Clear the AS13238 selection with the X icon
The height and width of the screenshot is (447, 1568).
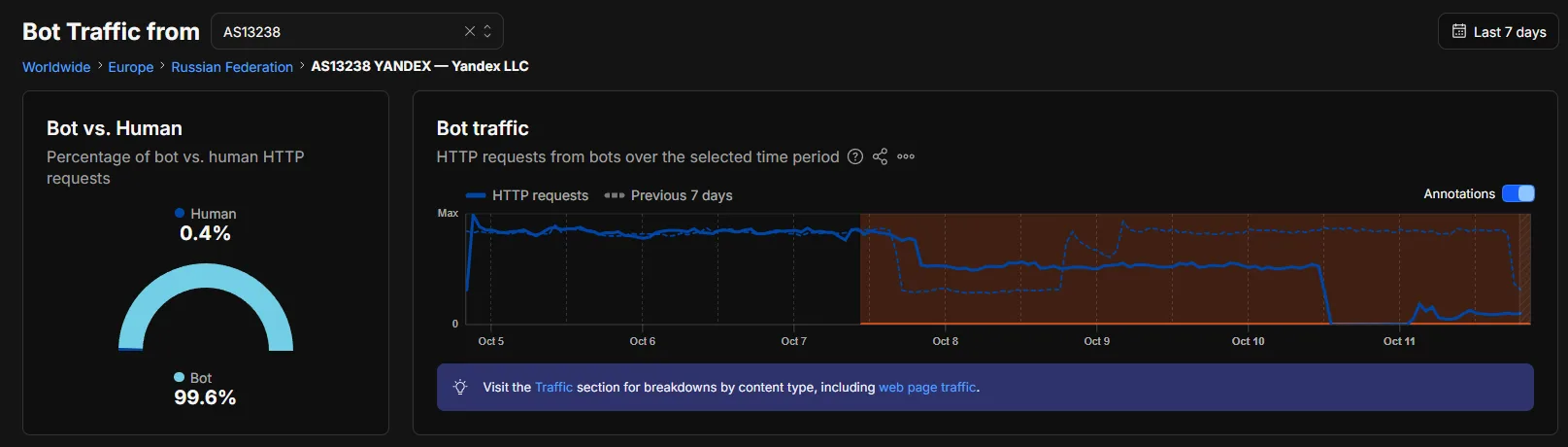coord(470,31)
